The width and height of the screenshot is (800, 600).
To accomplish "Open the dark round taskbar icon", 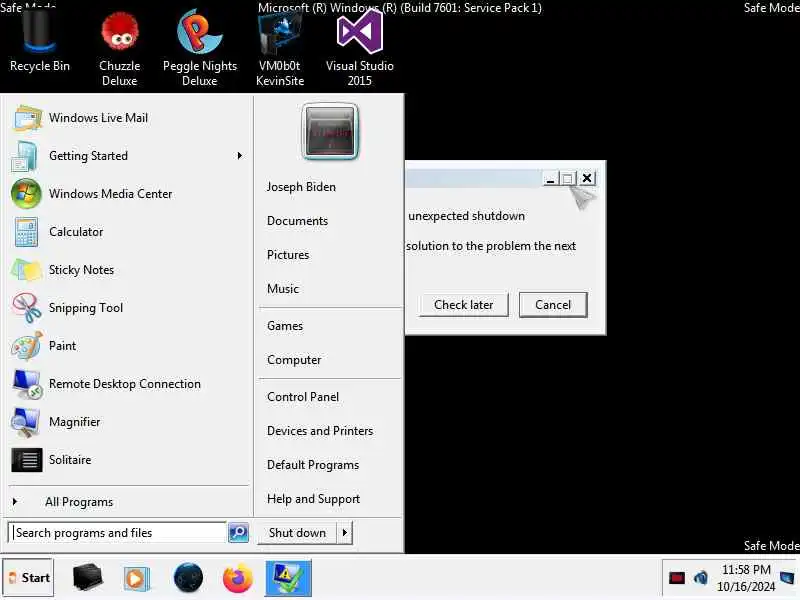I will tap(188, 578).
